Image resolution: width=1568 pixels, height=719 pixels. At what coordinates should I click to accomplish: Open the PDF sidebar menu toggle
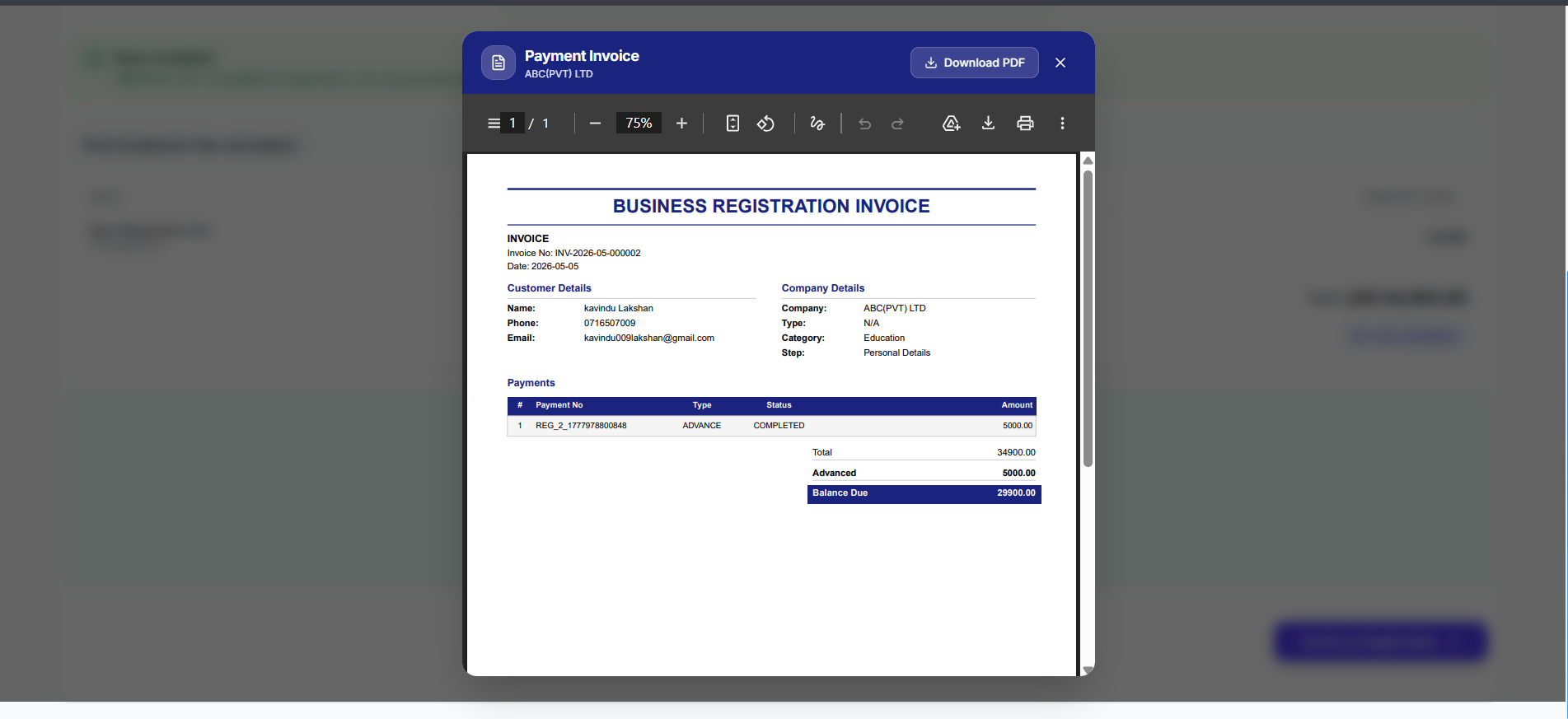pos(494,124)
